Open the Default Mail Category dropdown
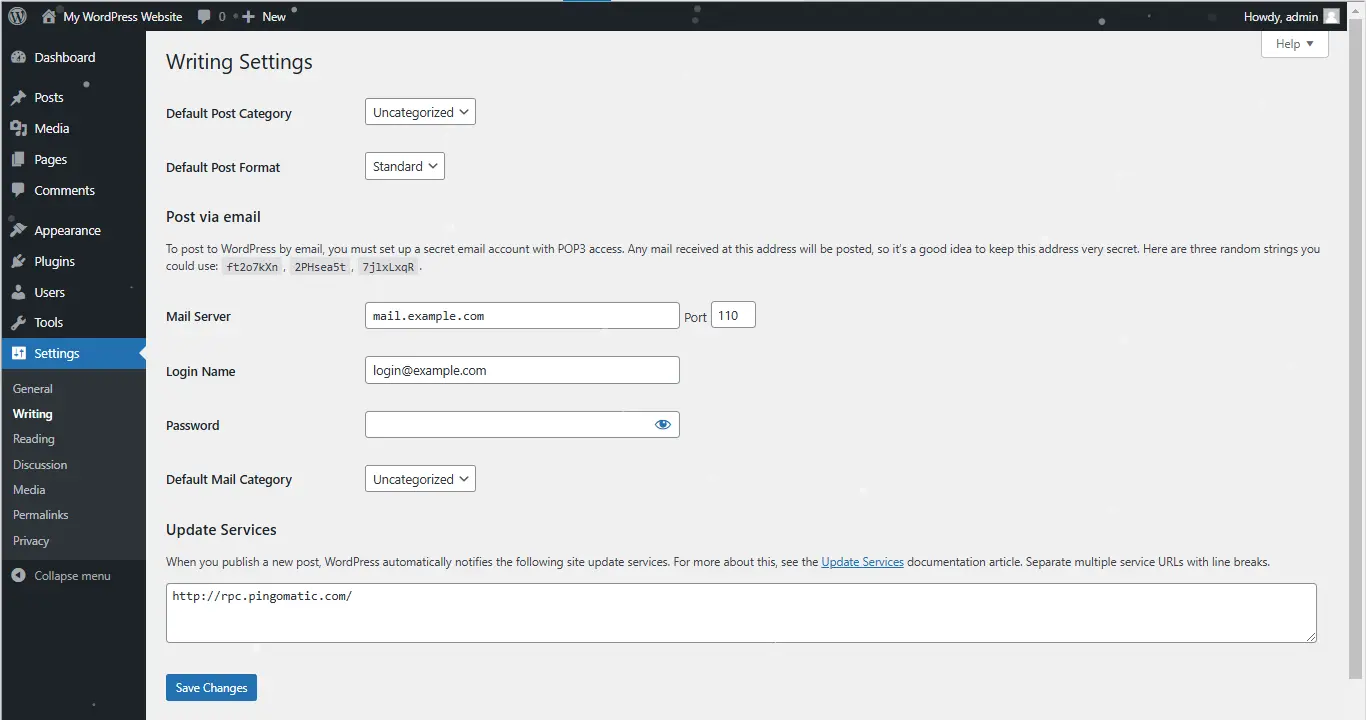1366x720 pixels. tap(420, 479)
